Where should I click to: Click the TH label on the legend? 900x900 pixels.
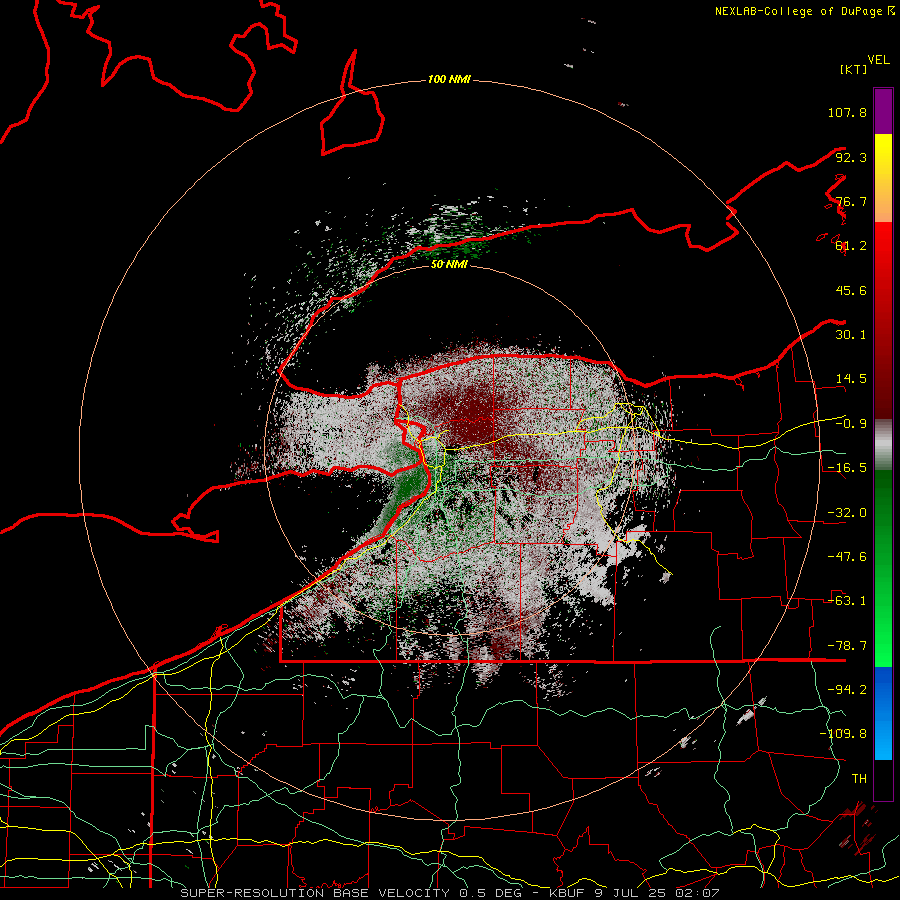tap(859, 779)
